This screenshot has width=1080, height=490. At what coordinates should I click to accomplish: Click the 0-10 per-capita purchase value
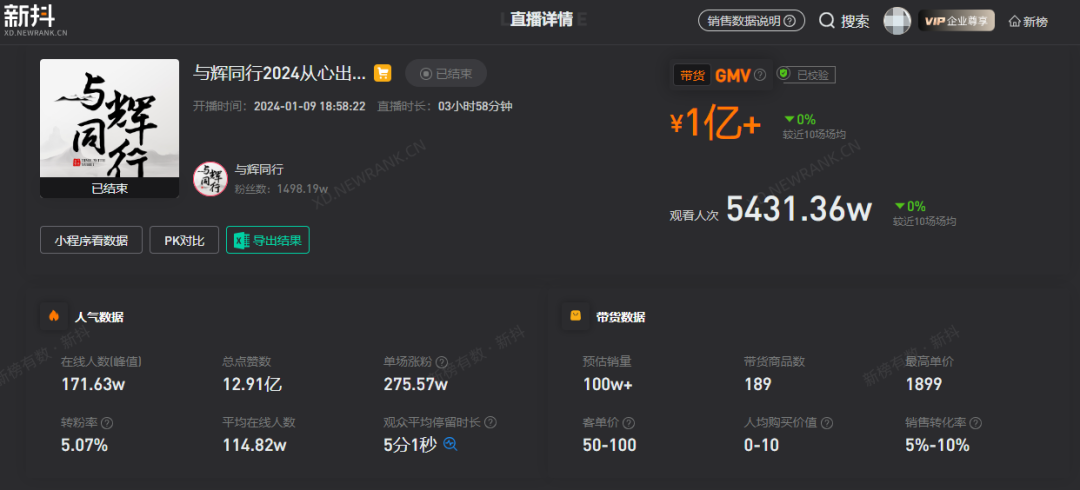[x=762, y=445]
